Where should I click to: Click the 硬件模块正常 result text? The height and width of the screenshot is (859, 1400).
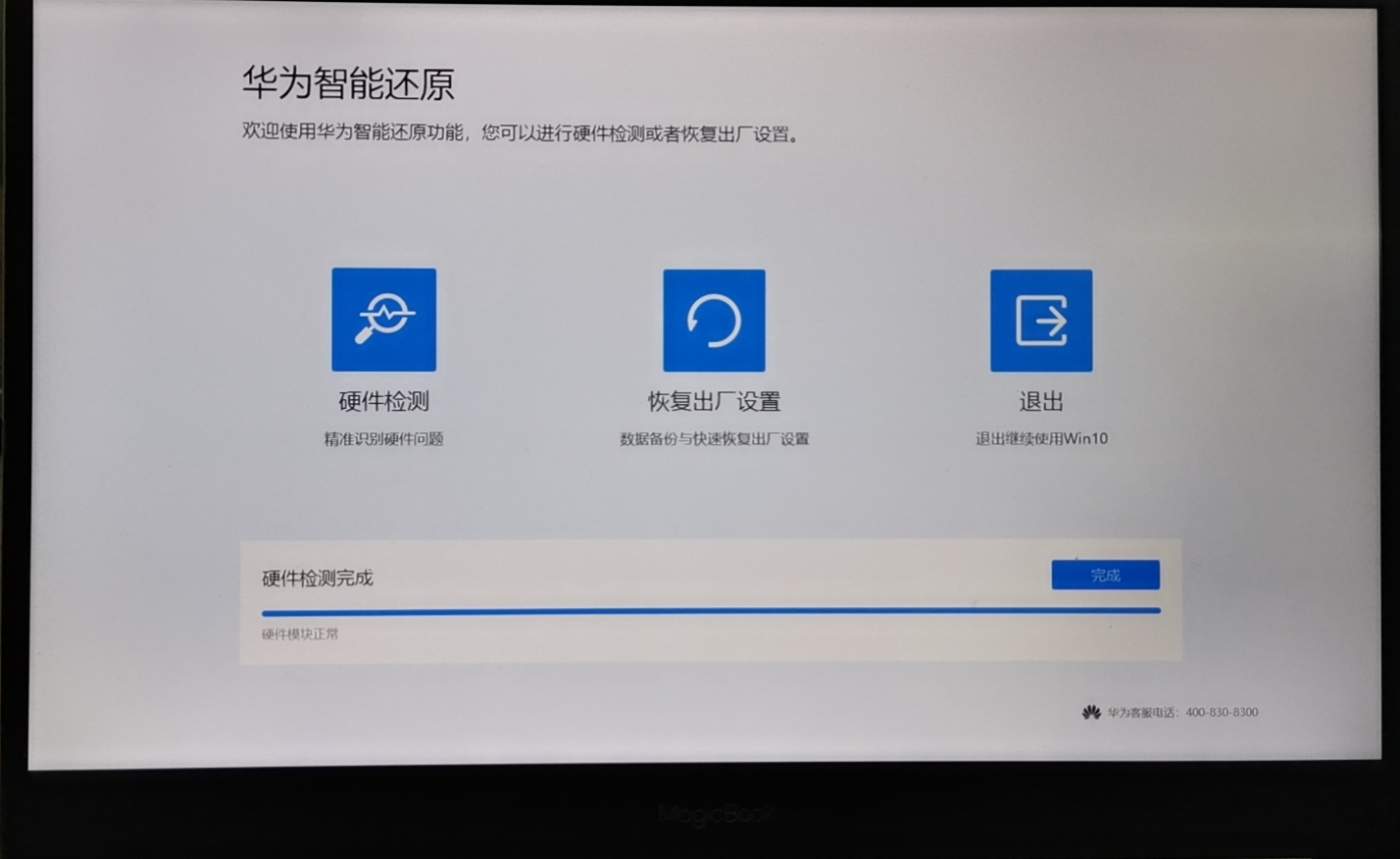(300, 634)
